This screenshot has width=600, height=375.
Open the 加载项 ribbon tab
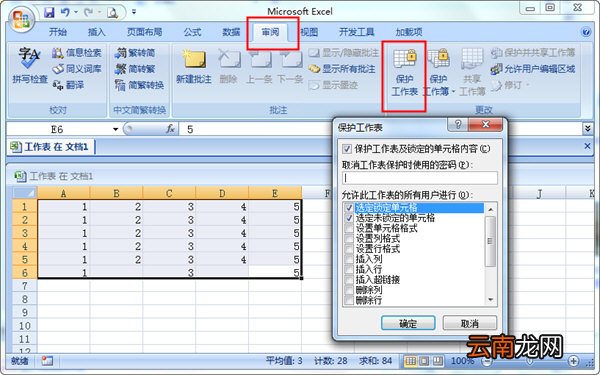pos(409,32)
